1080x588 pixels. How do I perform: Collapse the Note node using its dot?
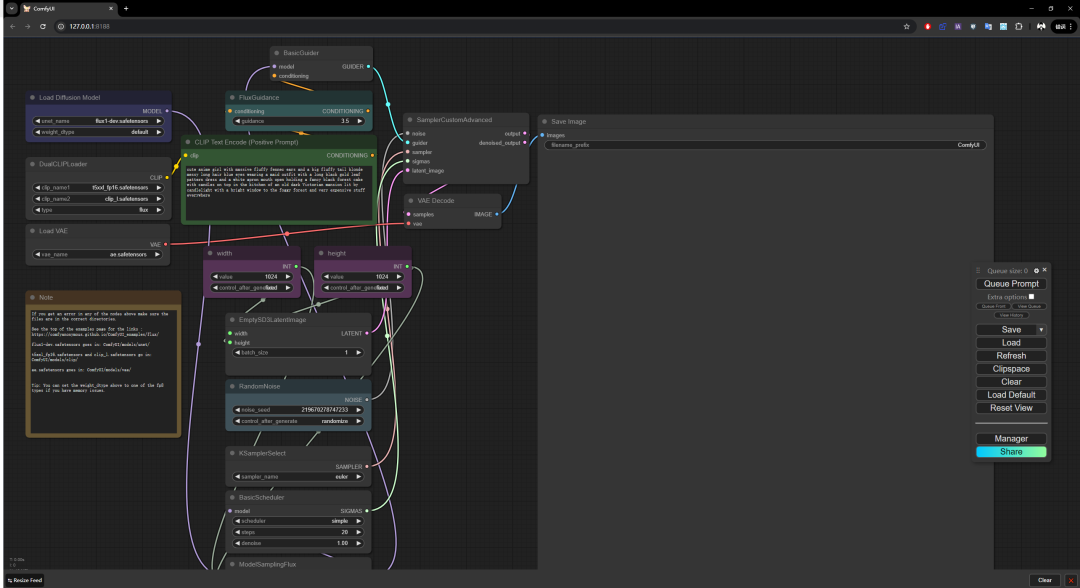click(x=33, y=297)
